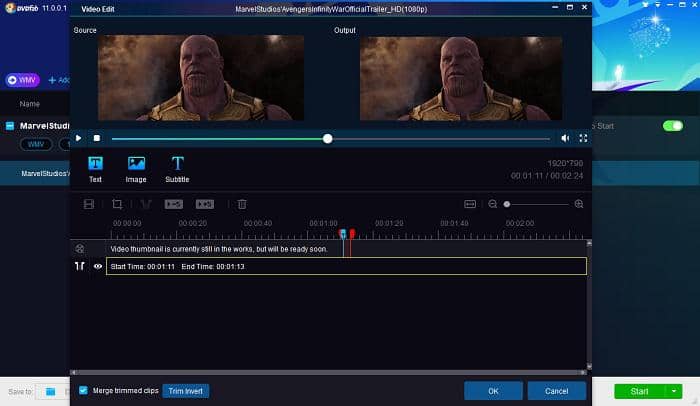Select the red trim end marker
Image resolution: width=700 pixels, height=406 pixels.
pyautogui.click(x=352, y=234)
